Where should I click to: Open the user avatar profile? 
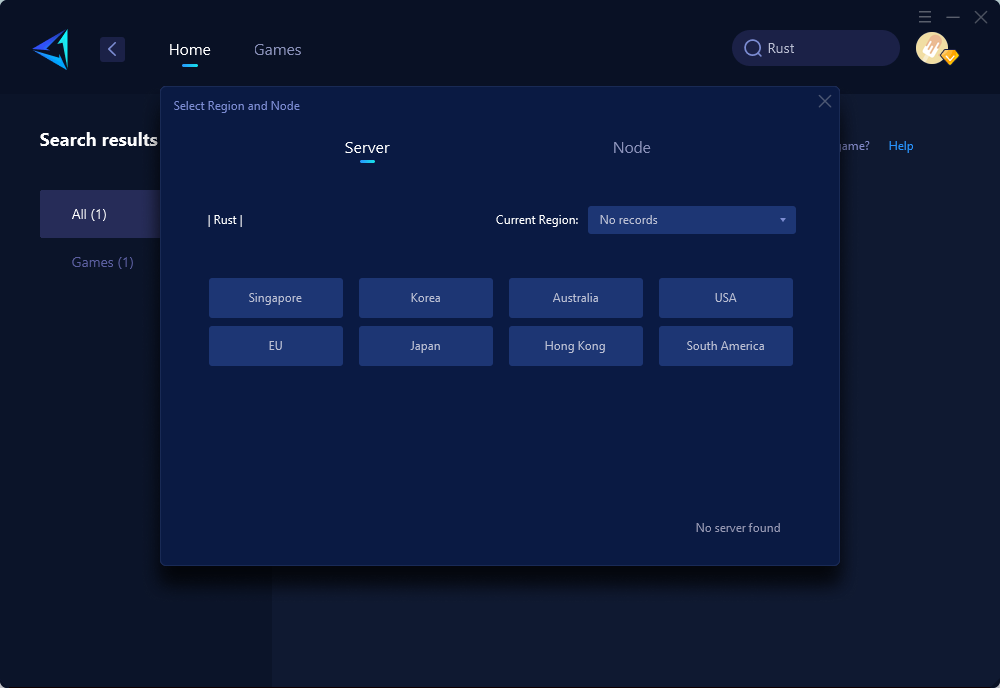point(932,48)
